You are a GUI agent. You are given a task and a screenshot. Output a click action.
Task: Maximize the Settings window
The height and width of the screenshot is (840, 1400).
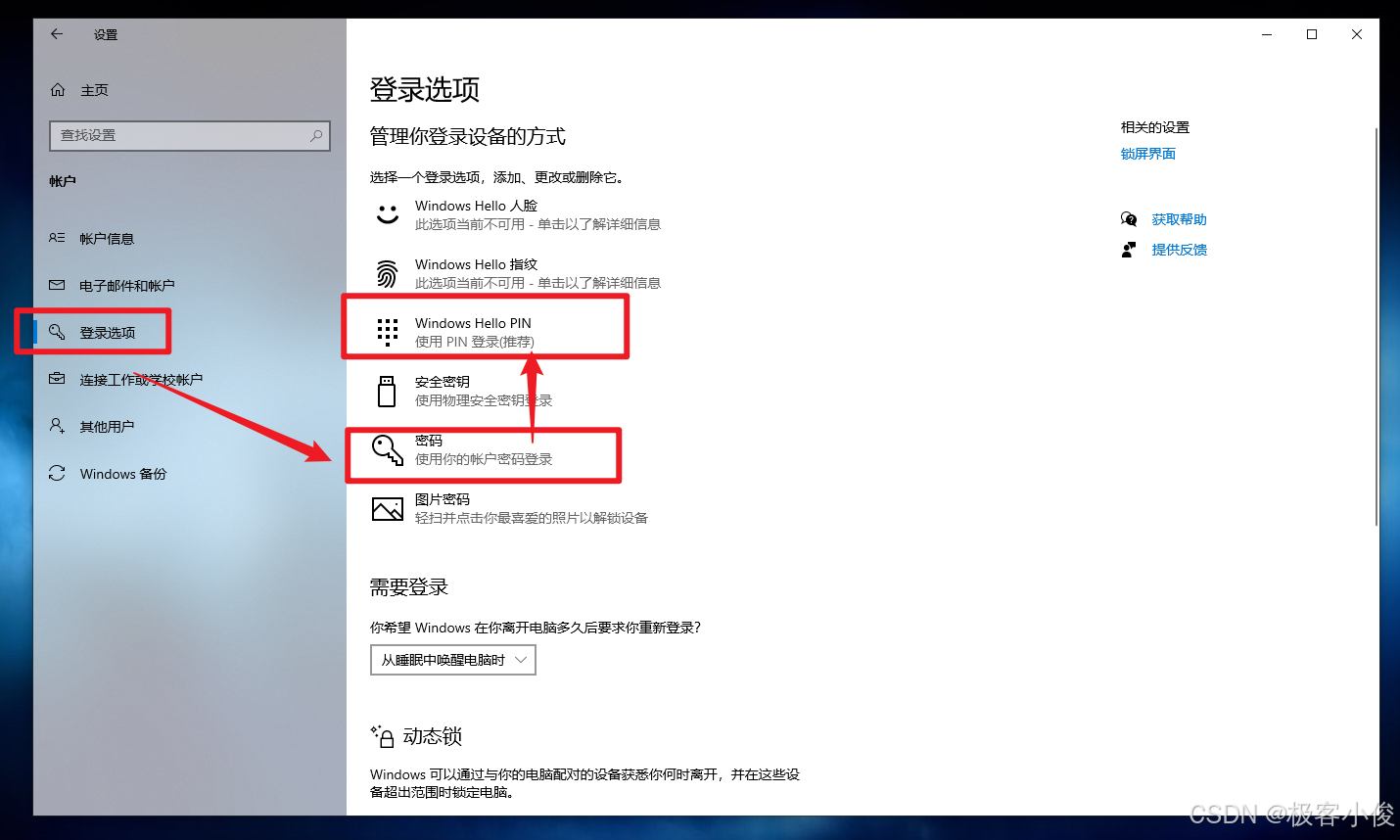coord(1312,34)
